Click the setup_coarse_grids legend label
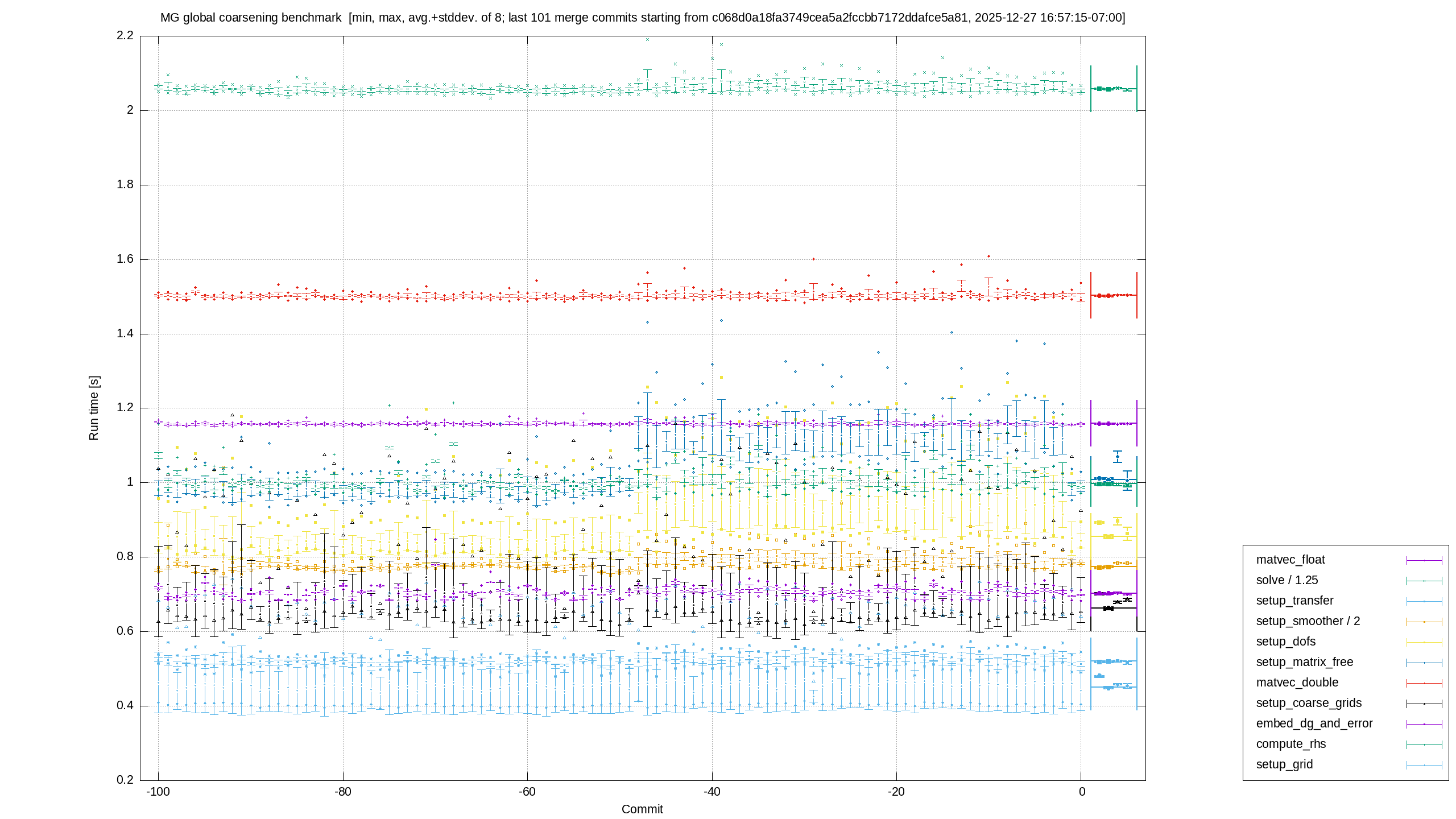The image size is (1456, 819). click(x=1309, y=703)
